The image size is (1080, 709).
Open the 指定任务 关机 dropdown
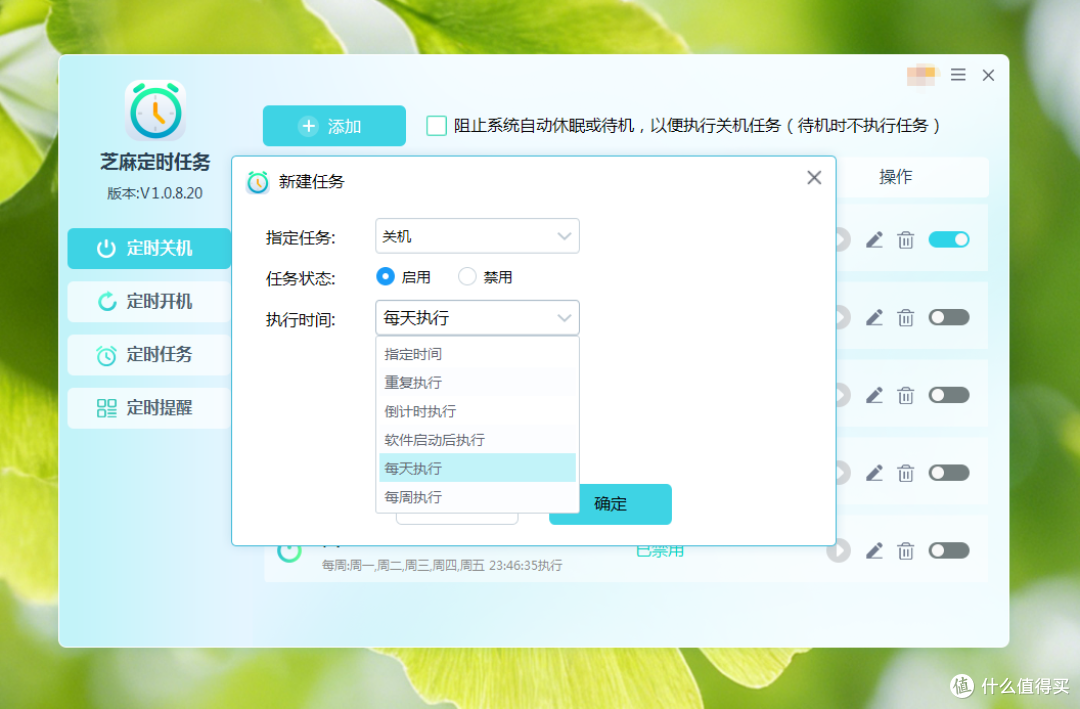coord(477,236)
